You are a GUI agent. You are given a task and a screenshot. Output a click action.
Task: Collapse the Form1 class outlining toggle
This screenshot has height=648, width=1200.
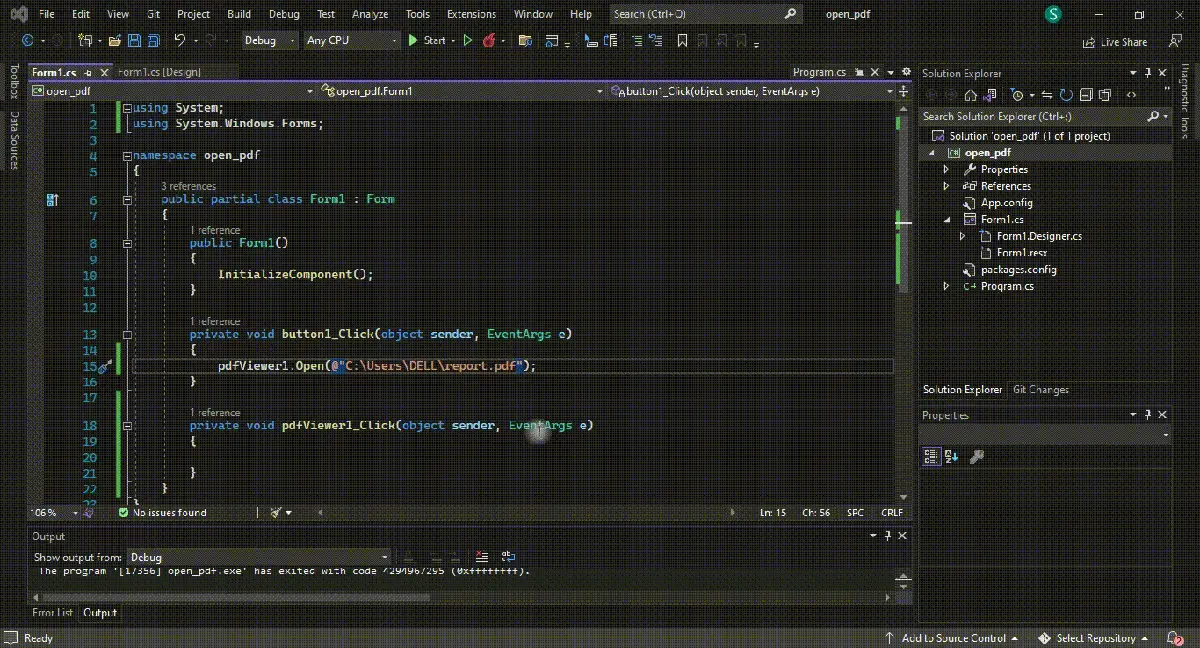127,200
